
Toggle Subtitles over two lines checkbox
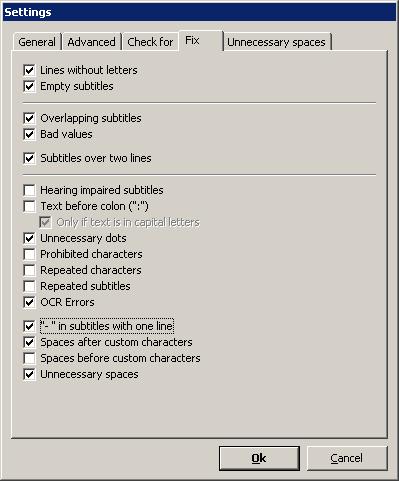tap(29, 158)
